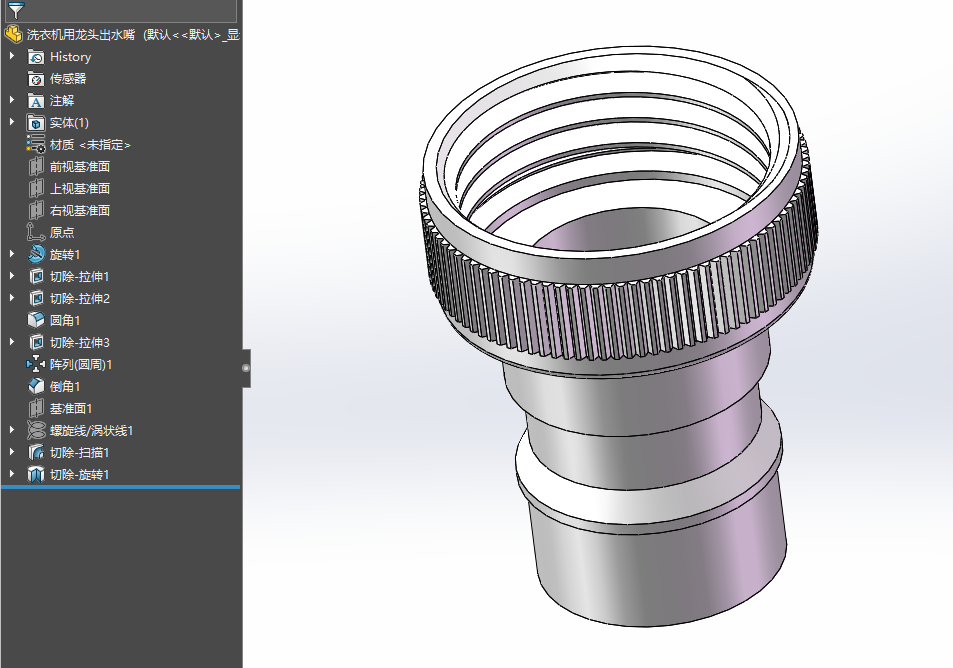This screenshot has width=953, height=668.
Task: Click the 材质 <未指定> label
Action: [x=90, y=145]
